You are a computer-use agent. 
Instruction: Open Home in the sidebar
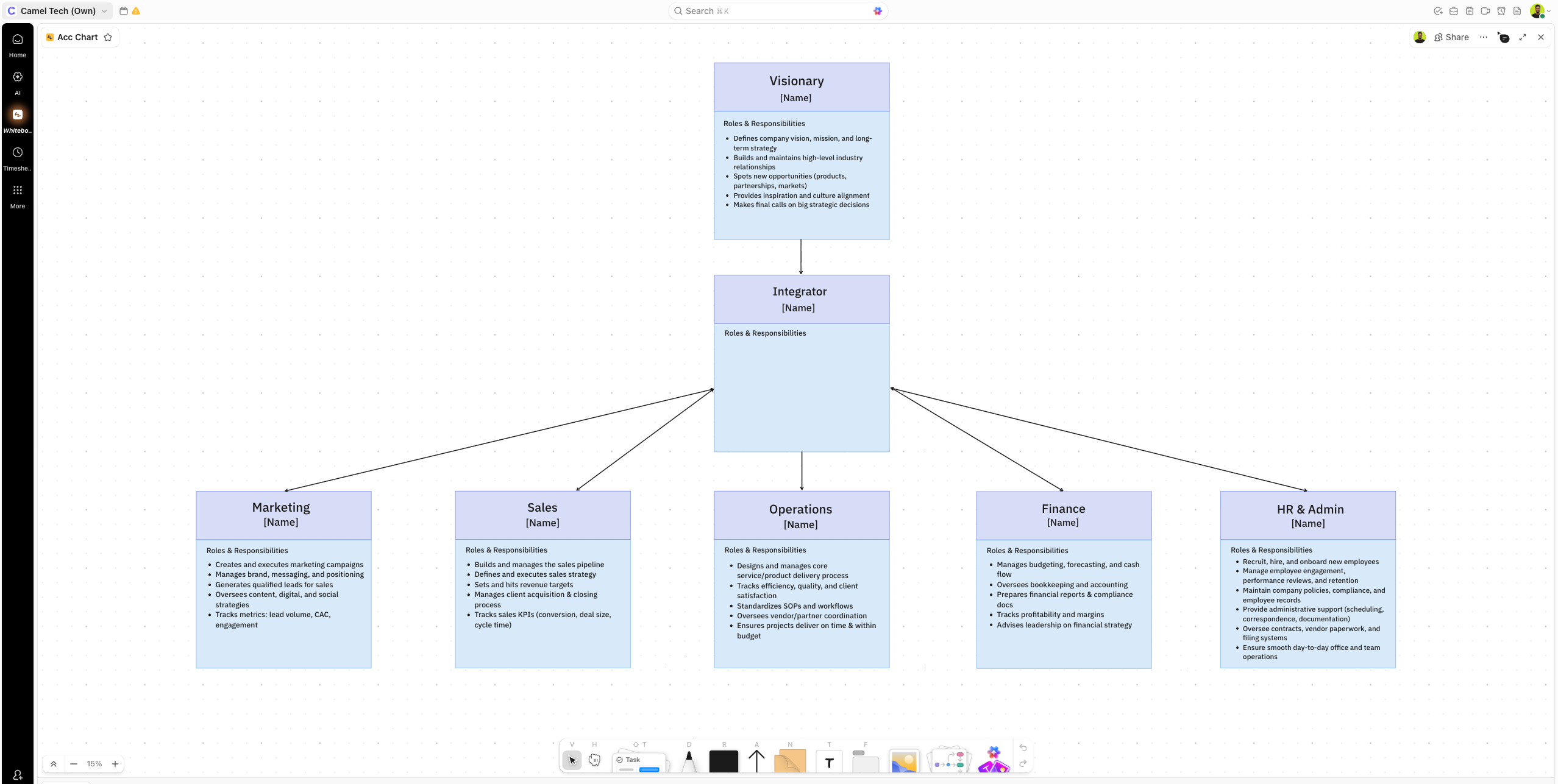pyautogui.click(x=18, y=45)
